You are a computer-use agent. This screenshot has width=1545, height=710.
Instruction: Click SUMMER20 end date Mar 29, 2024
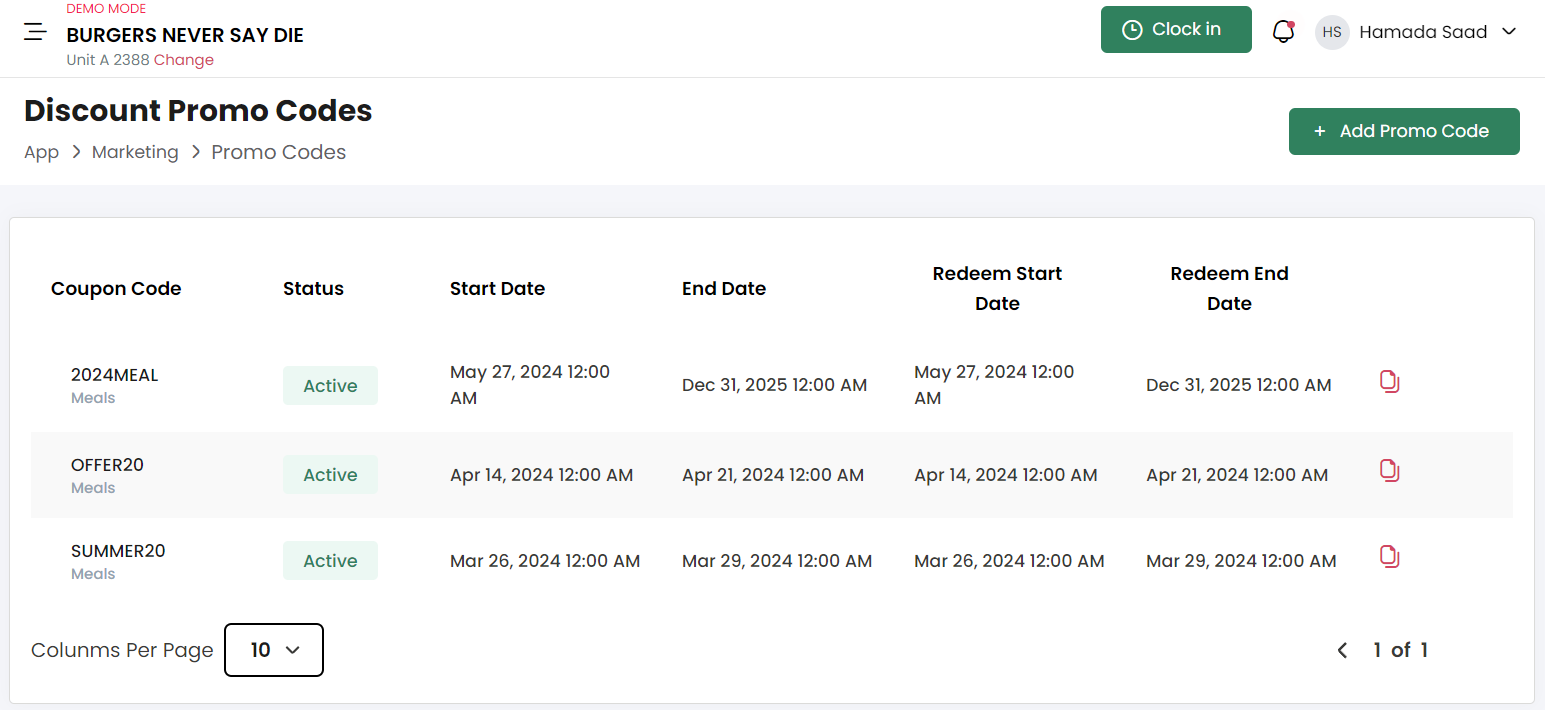point(777,561)
